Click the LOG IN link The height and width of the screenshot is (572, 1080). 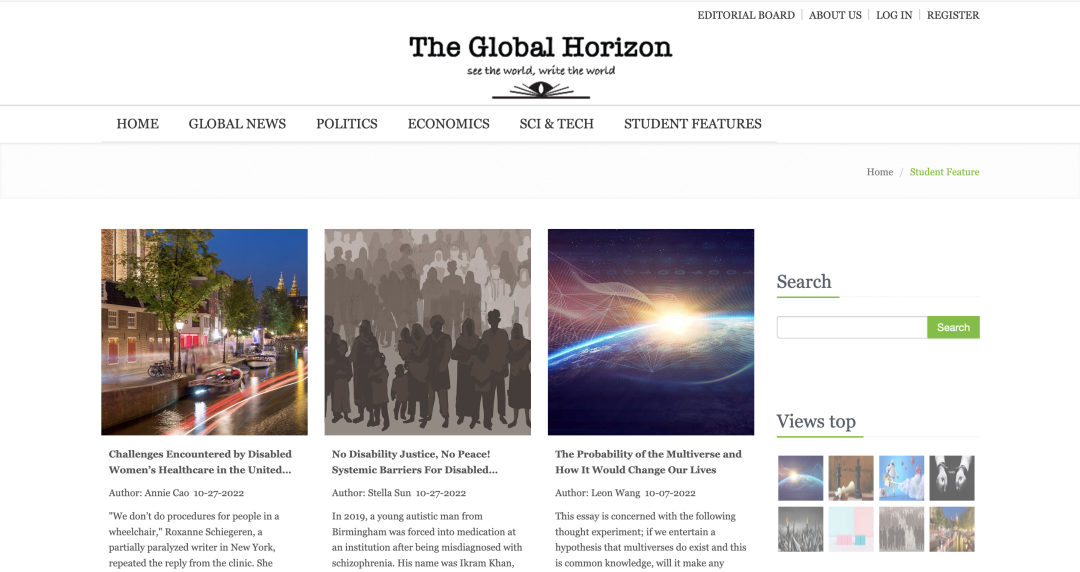894,15
